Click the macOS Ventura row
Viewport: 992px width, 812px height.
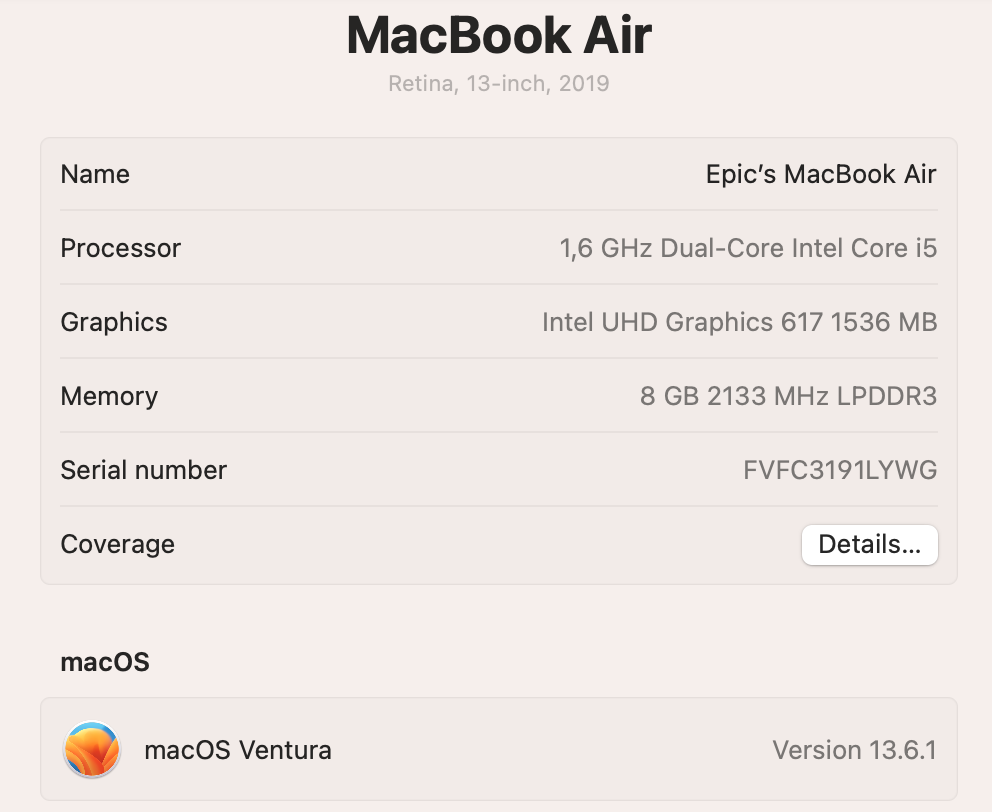click(x=498, y=749)
